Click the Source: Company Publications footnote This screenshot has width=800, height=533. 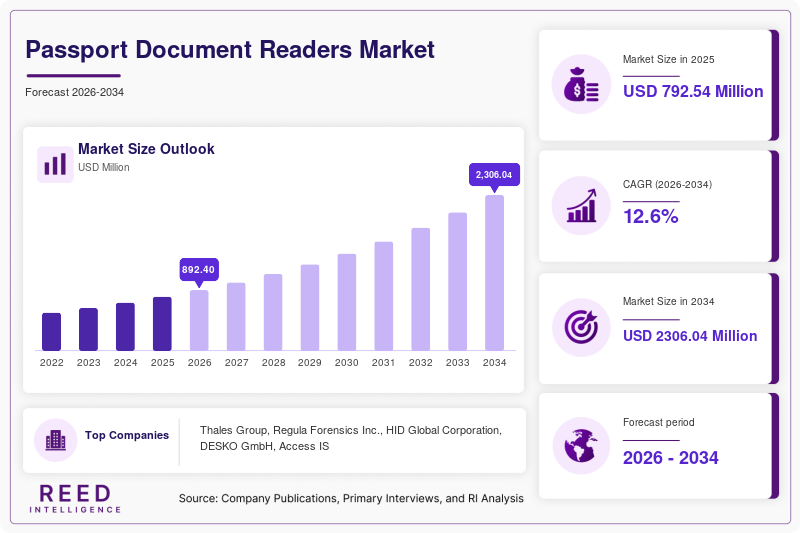point(351,498)
